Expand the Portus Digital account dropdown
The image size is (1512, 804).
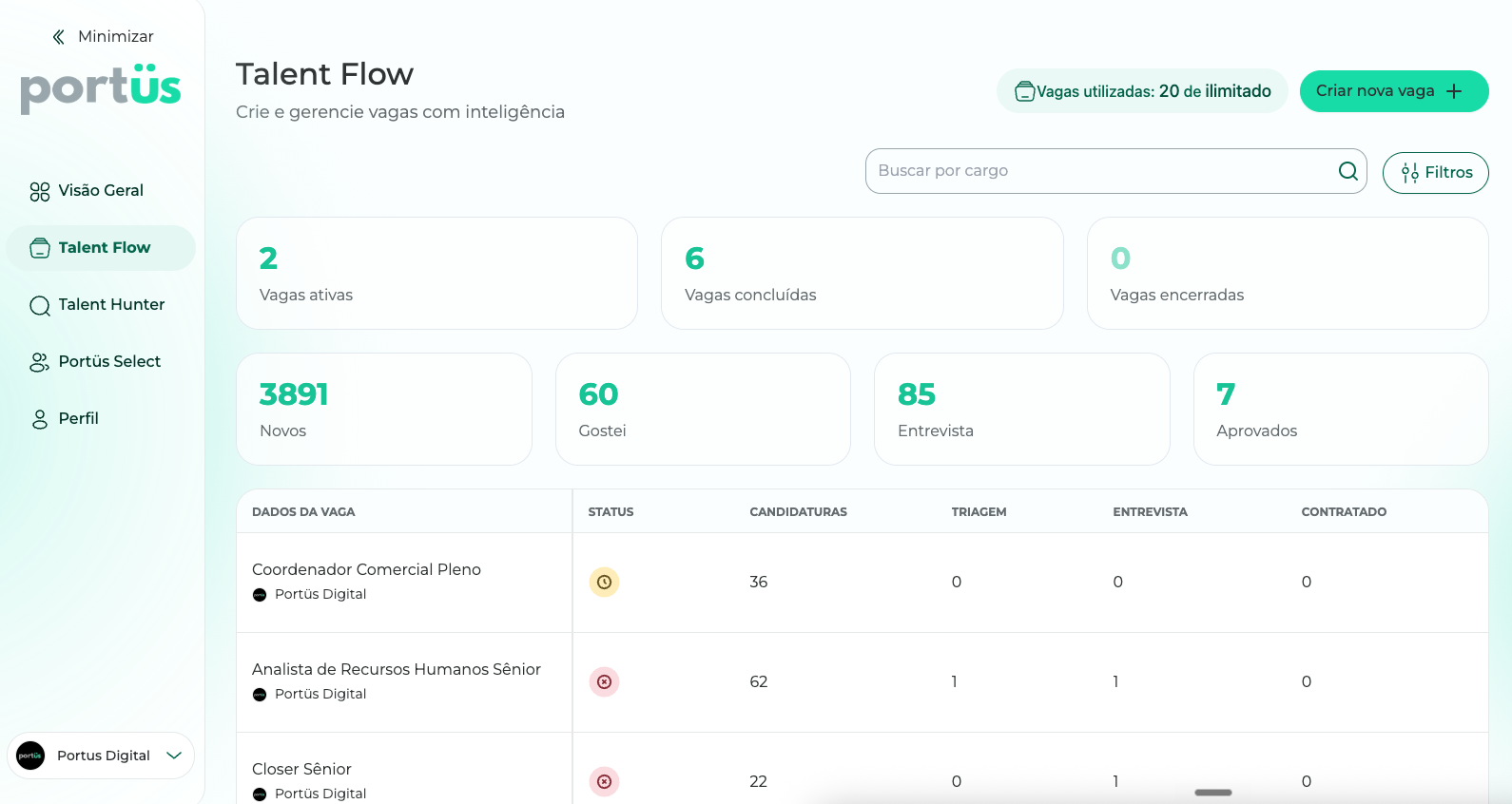point(174,756)
